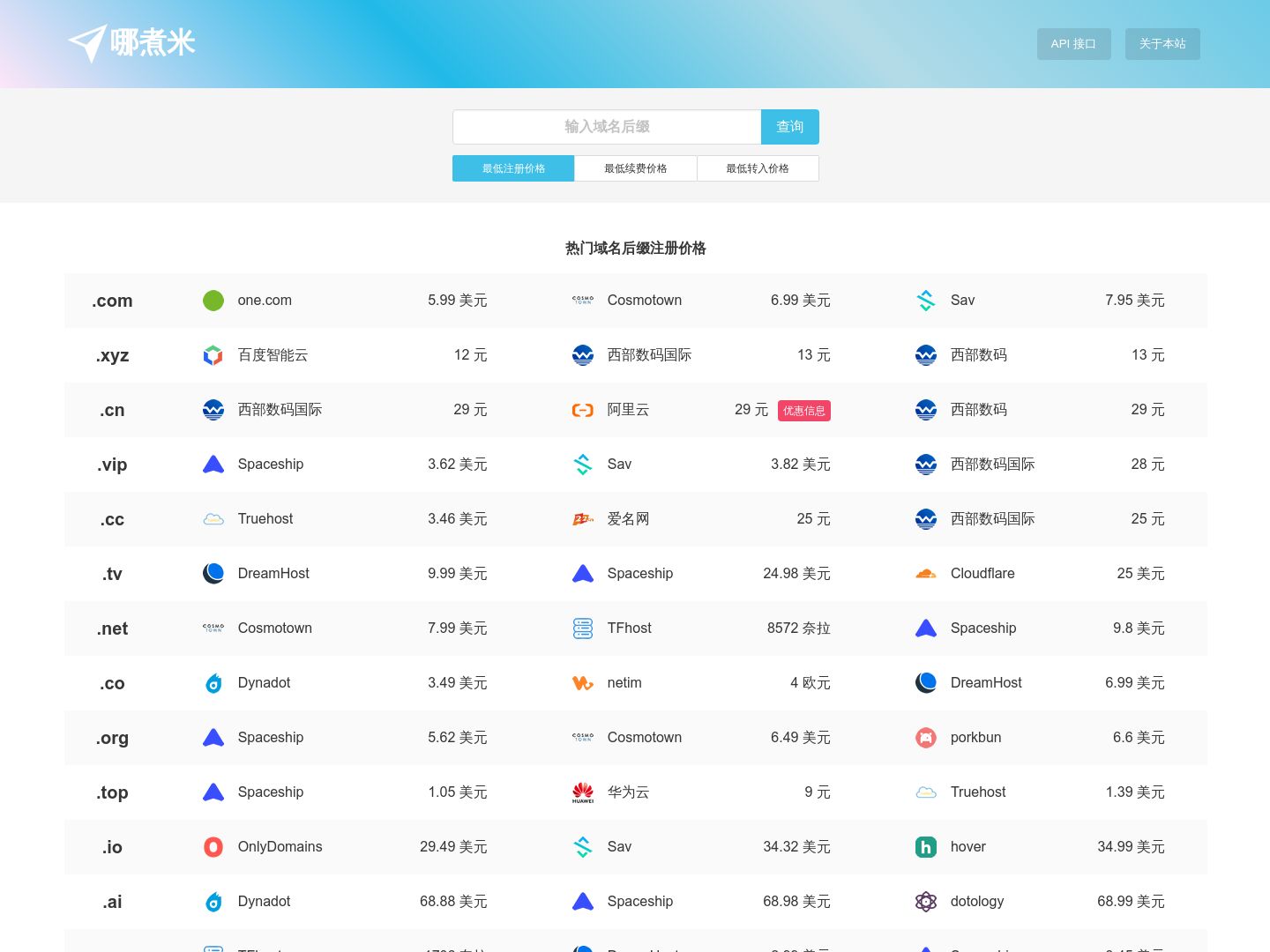Click the hover registrar name
The width and height of the screenshot is (1270, 952).
[x=968, y=847]
